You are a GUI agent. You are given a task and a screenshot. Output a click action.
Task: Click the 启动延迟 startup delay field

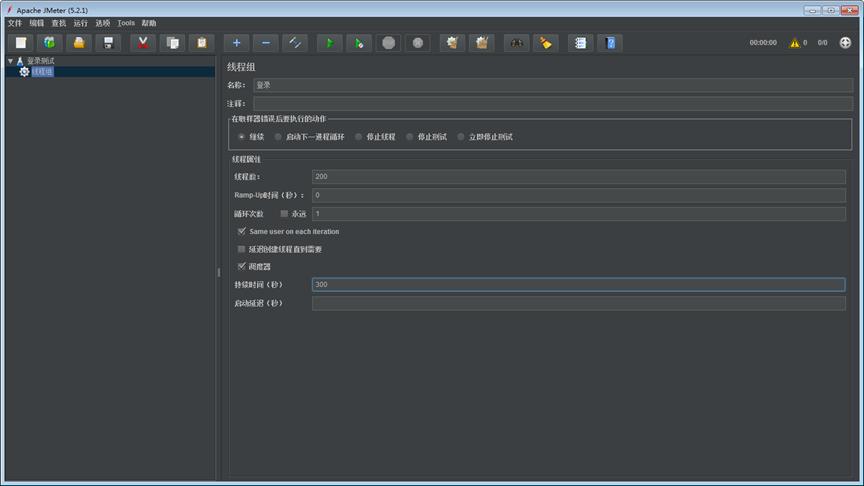[579, 303]
